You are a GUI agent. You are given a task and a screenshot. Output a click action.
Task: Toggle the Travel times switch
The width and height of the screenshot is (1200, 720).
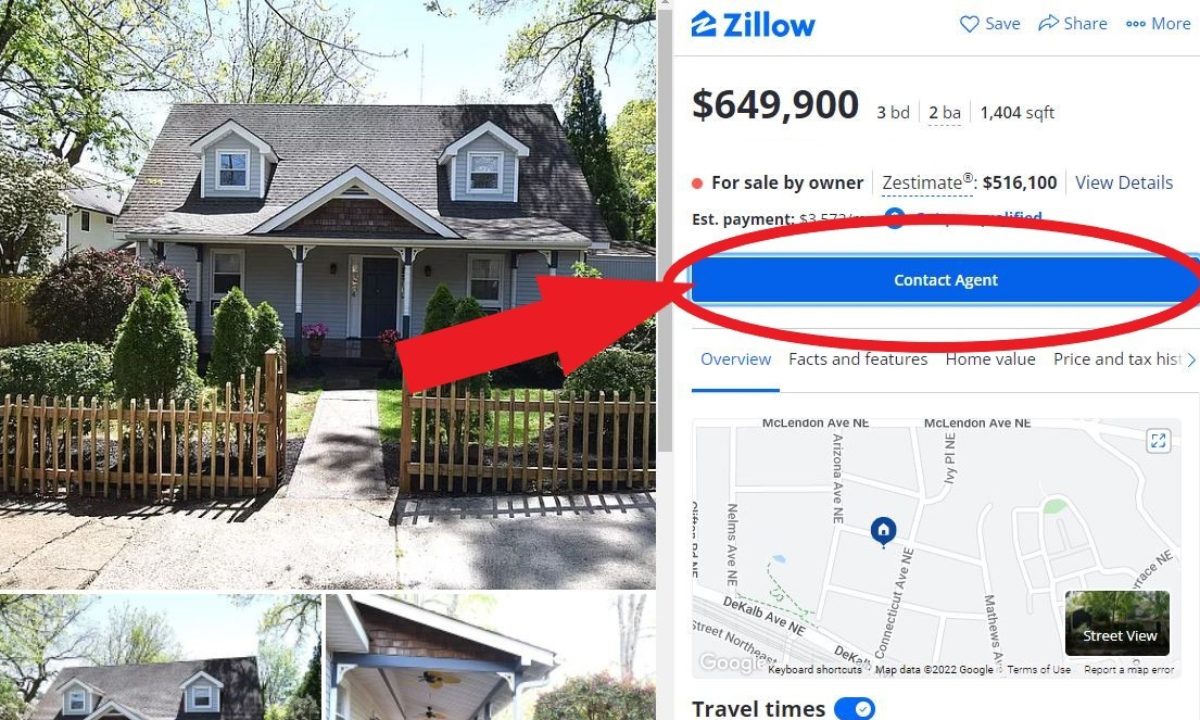(x=854, y=709)
